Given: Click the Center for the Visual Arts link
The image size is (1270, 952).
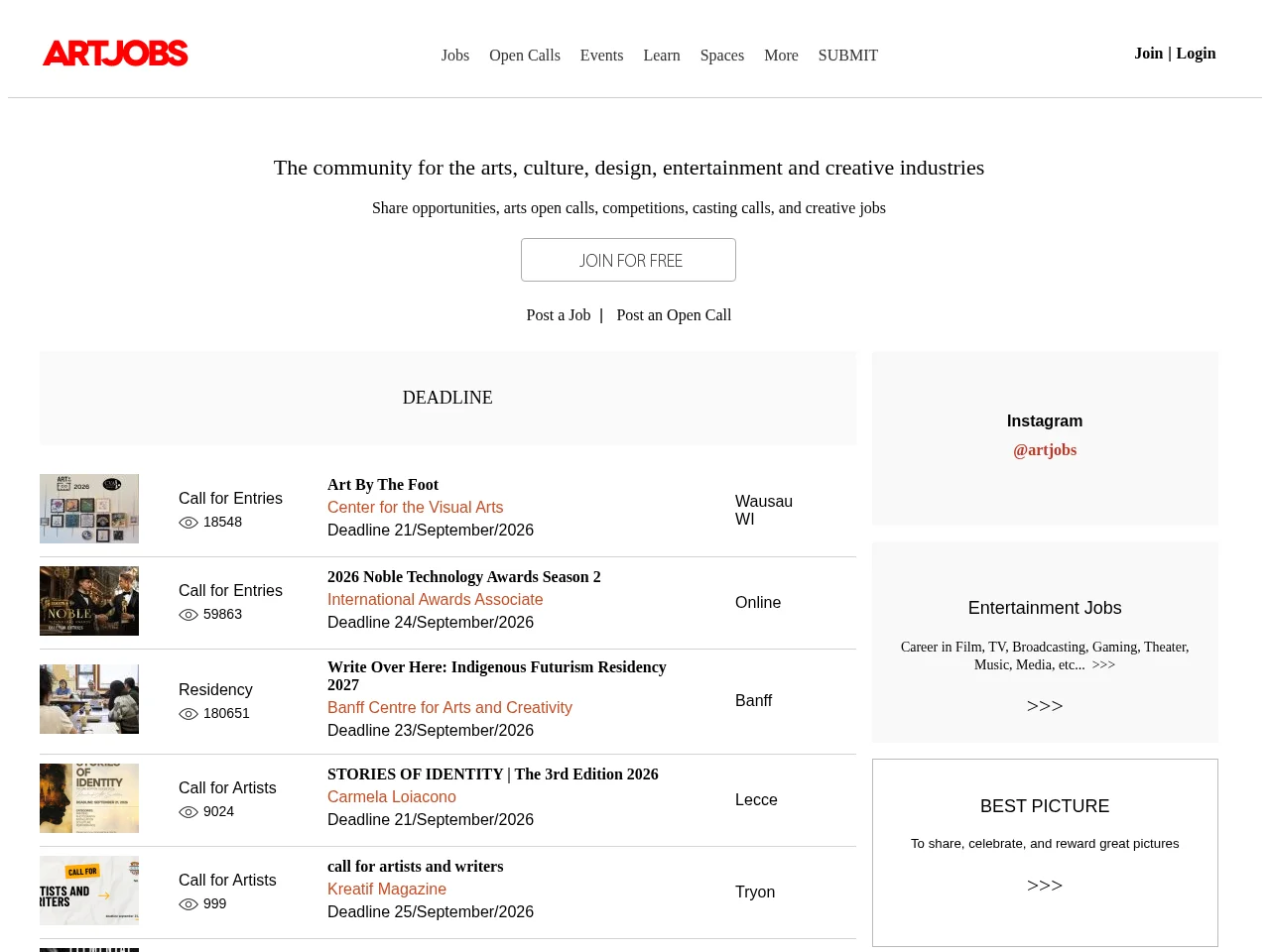Looking at the screenshot, I should (x=415, y=508).
